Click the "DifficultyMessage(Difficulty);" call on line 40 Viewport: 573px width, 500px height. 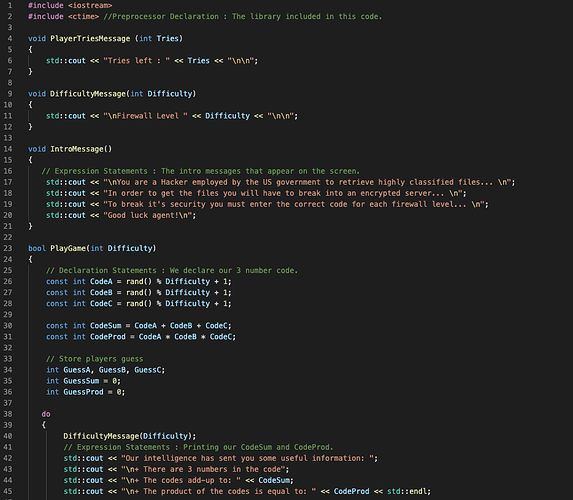(130, 436)
